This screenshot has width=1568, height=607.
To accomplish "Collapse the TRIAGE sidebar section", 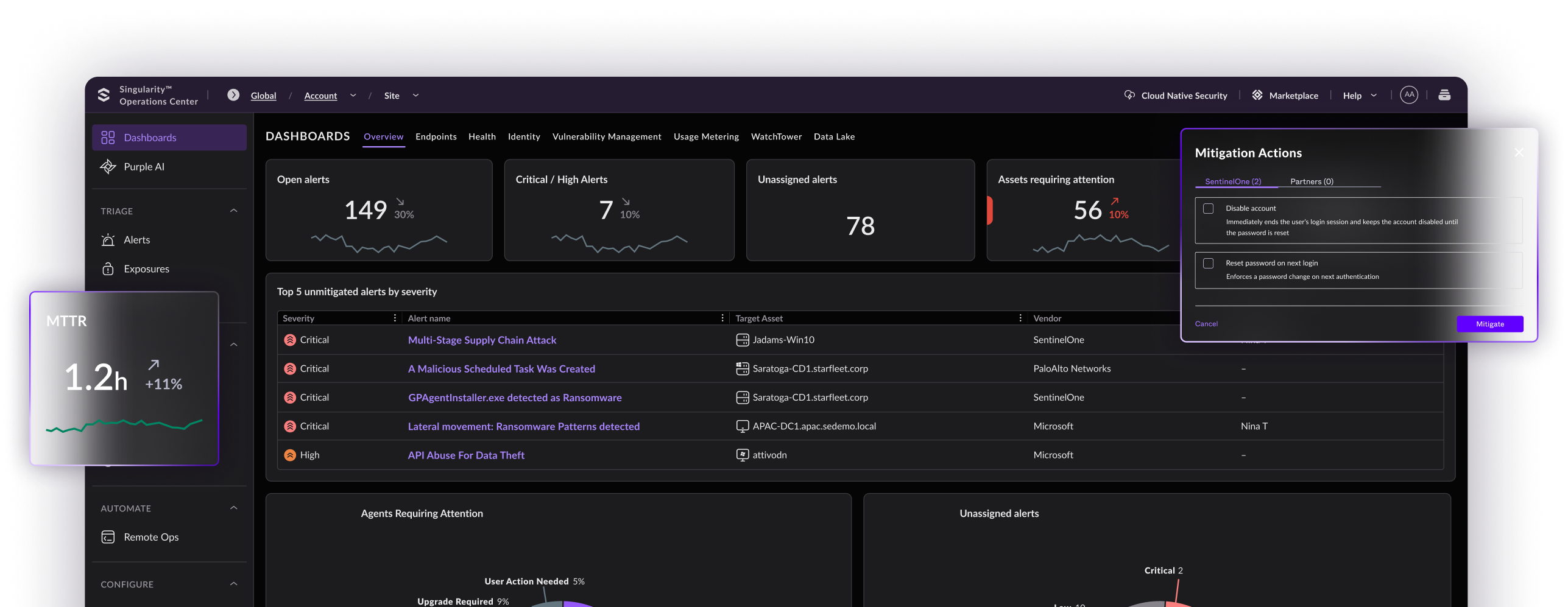I will (x=233, y=211).
